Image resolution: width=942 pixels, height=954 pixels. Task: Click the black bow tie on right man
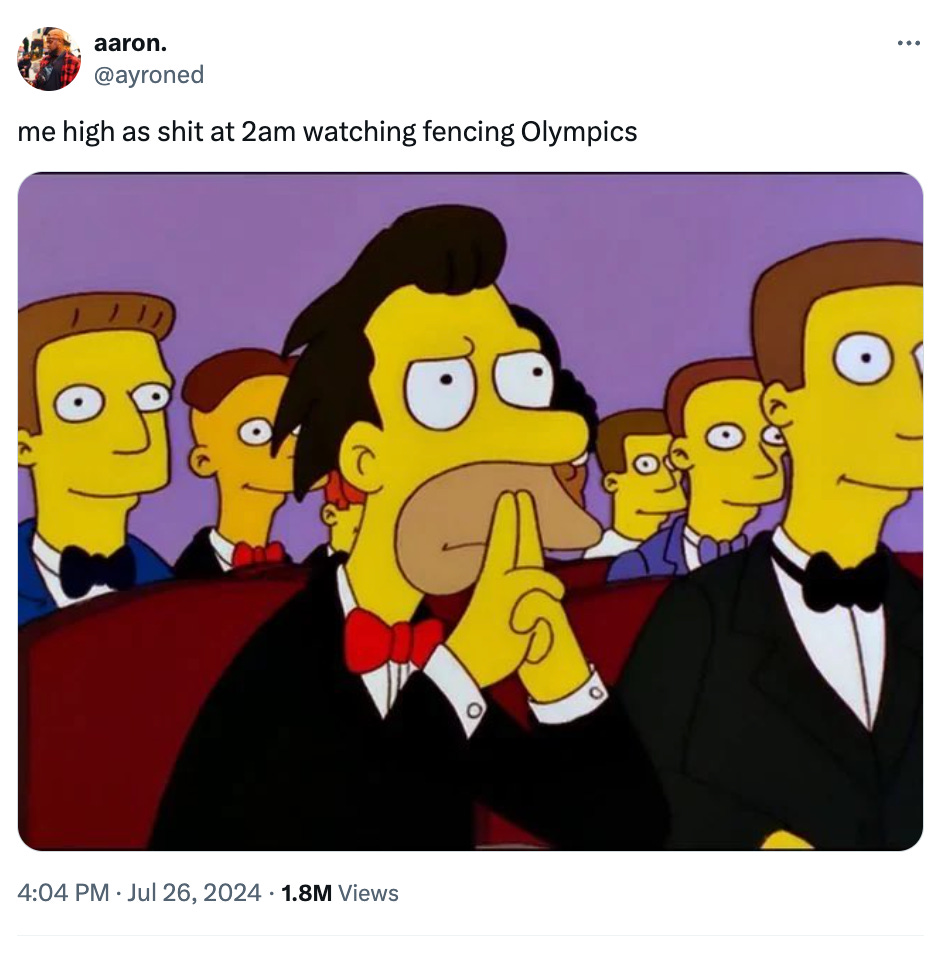point(843,582)
